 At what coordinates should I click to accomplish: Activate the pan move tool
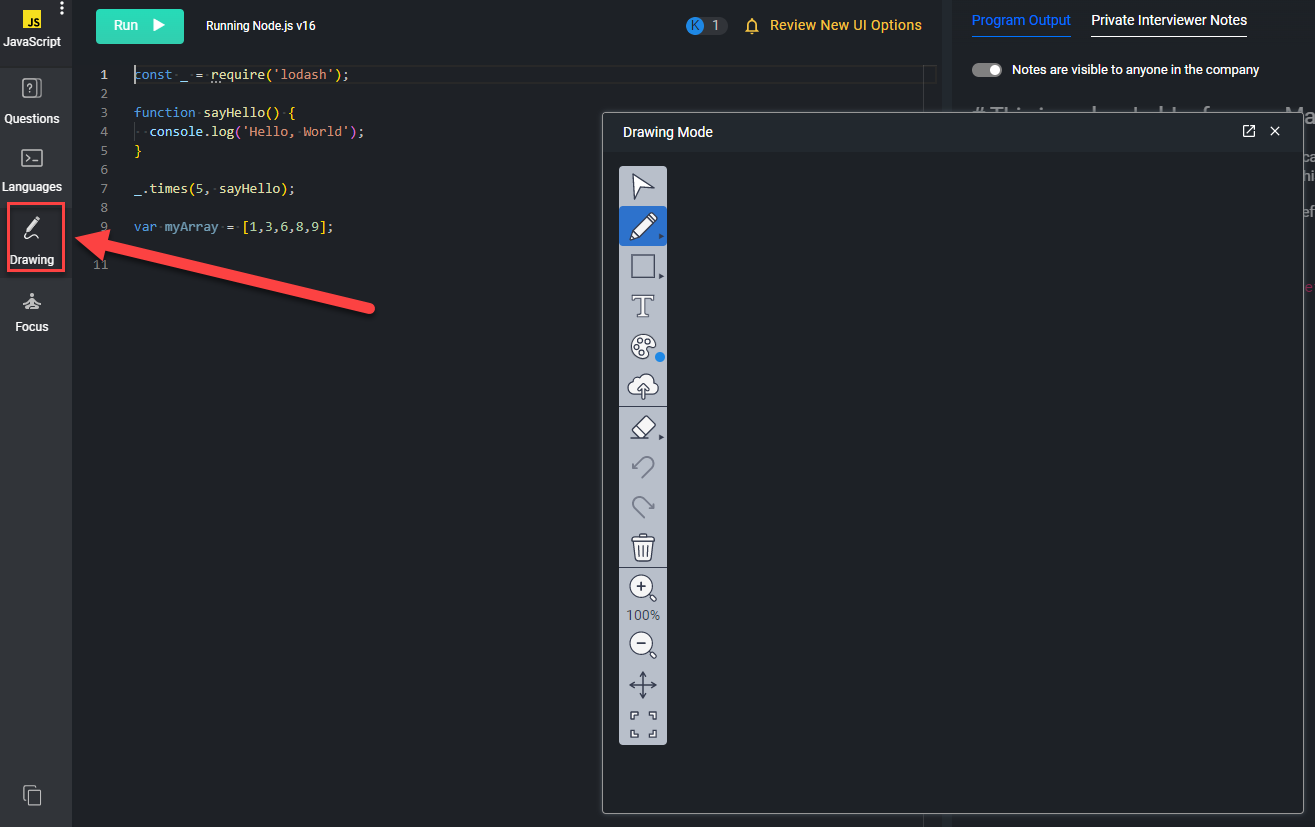(x=643, y=685)
